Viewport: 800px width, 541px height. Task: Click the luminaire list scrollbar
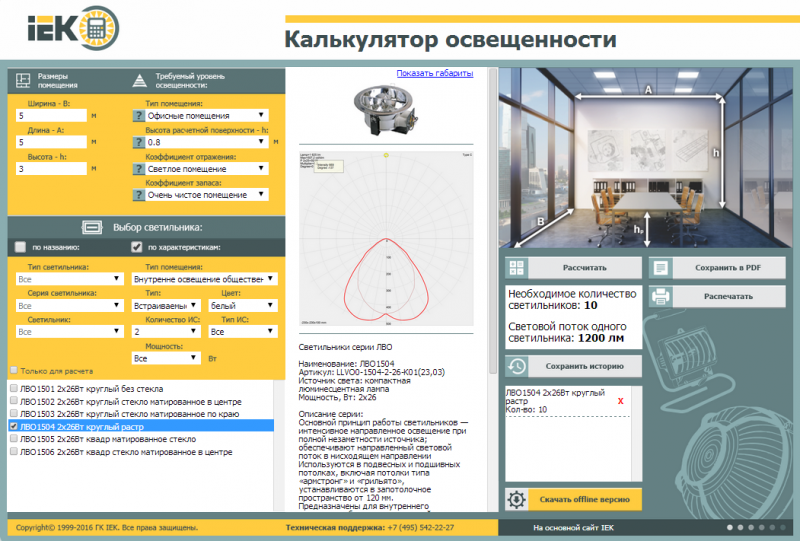tap(279, 444)
